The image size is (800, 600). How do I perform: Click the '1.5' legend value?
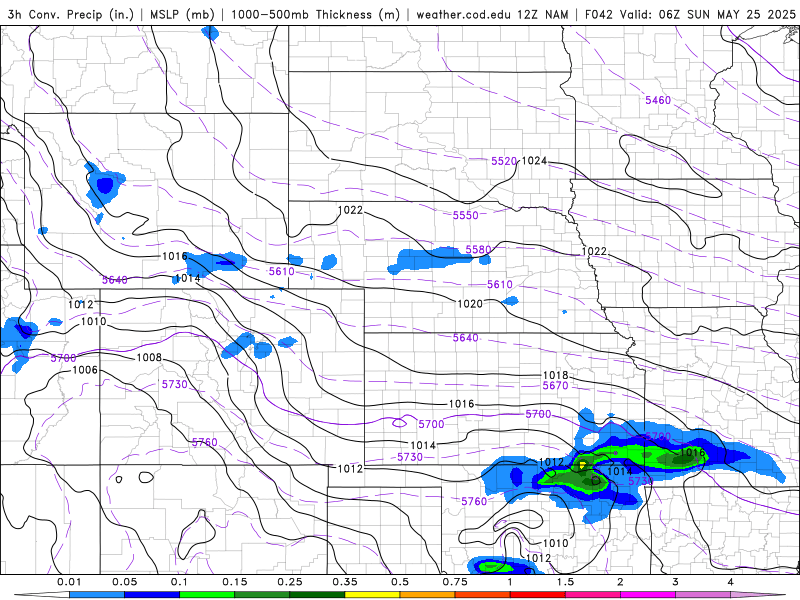coord(565,582)
